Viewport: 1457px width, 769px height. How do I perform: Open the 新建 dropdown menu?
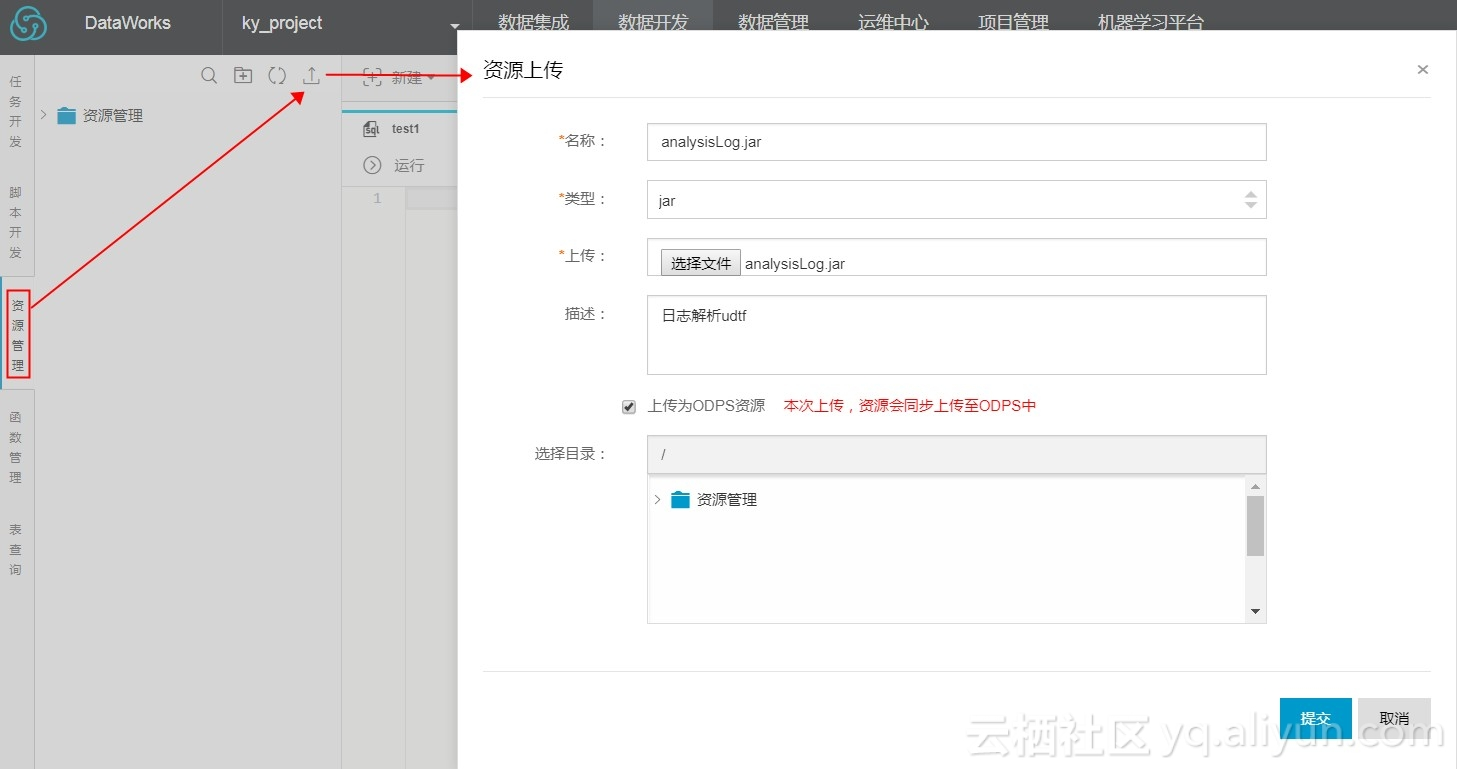point(399,77)
